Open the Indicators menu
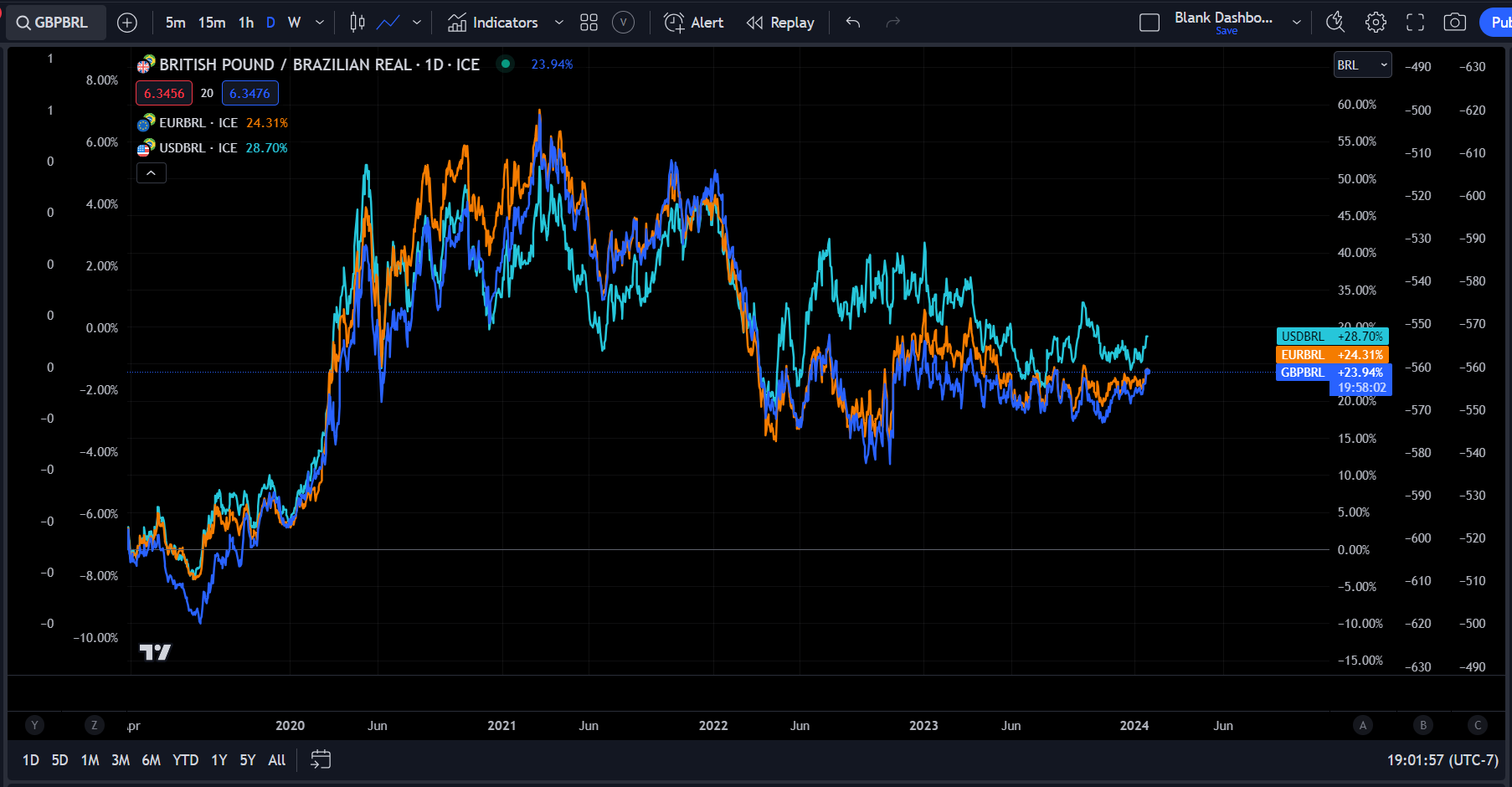This screenshot has width=1512, height=787. 493,23
